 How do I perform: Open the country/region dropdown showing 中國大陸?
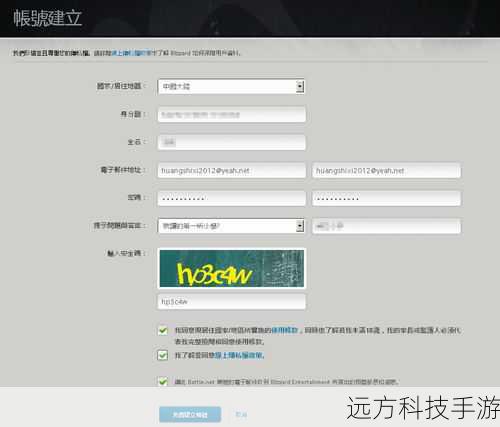231,87
